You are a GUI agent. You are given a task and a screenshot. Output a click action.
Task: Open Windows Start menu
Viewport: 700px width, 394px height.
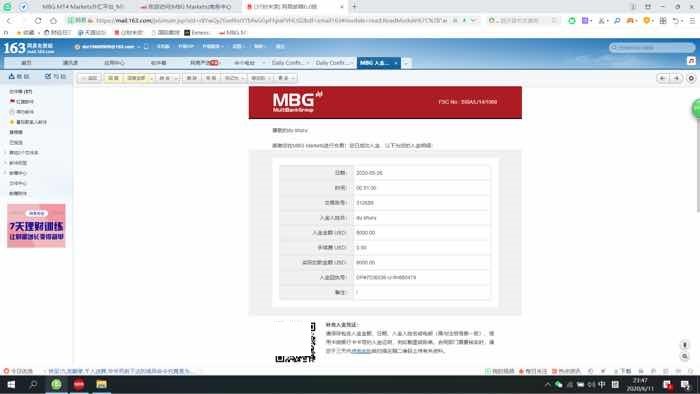point(11,385)
